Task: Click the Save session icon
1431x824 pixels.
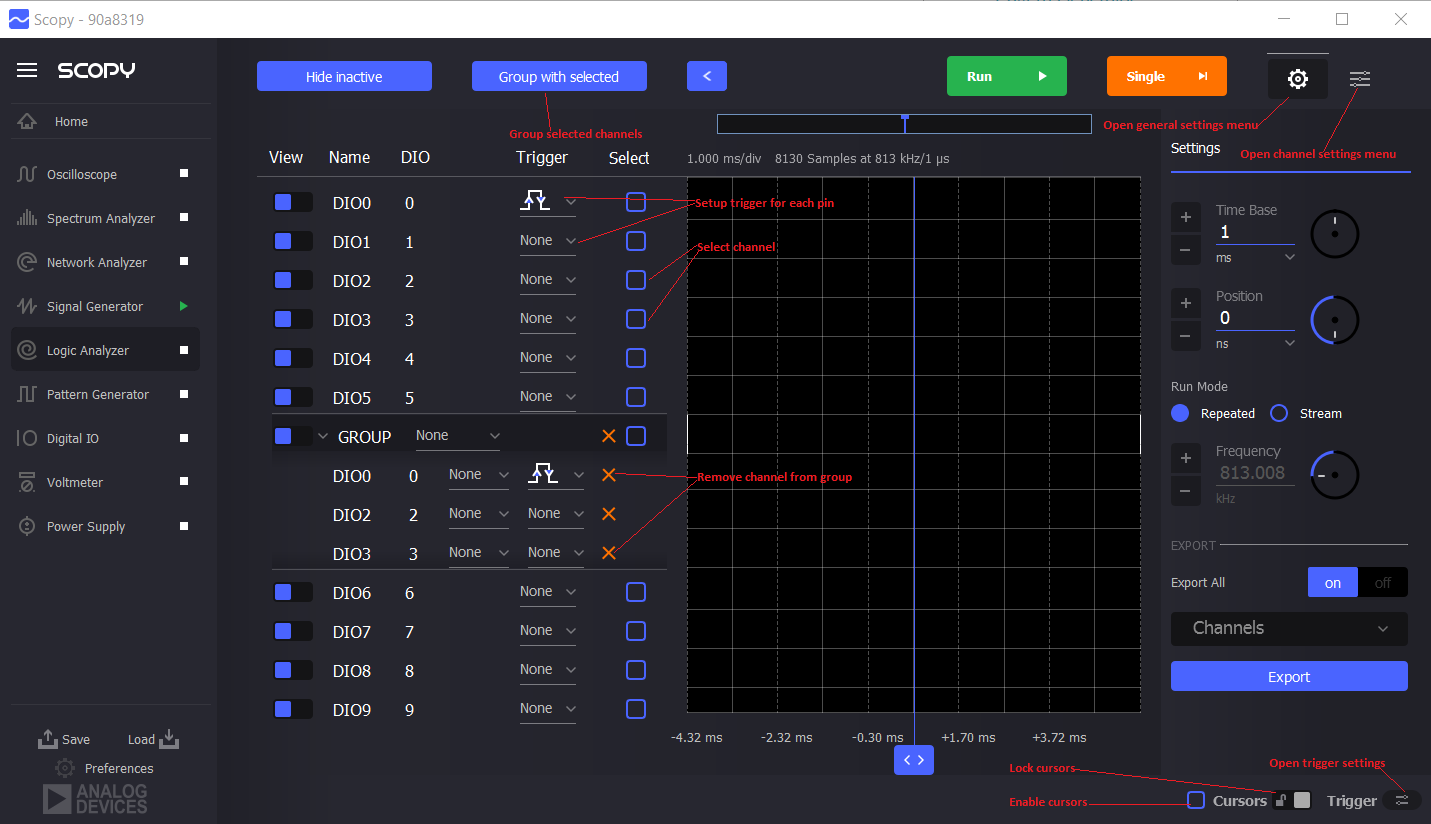Action: pyautogui.click(x=47, y=738)
